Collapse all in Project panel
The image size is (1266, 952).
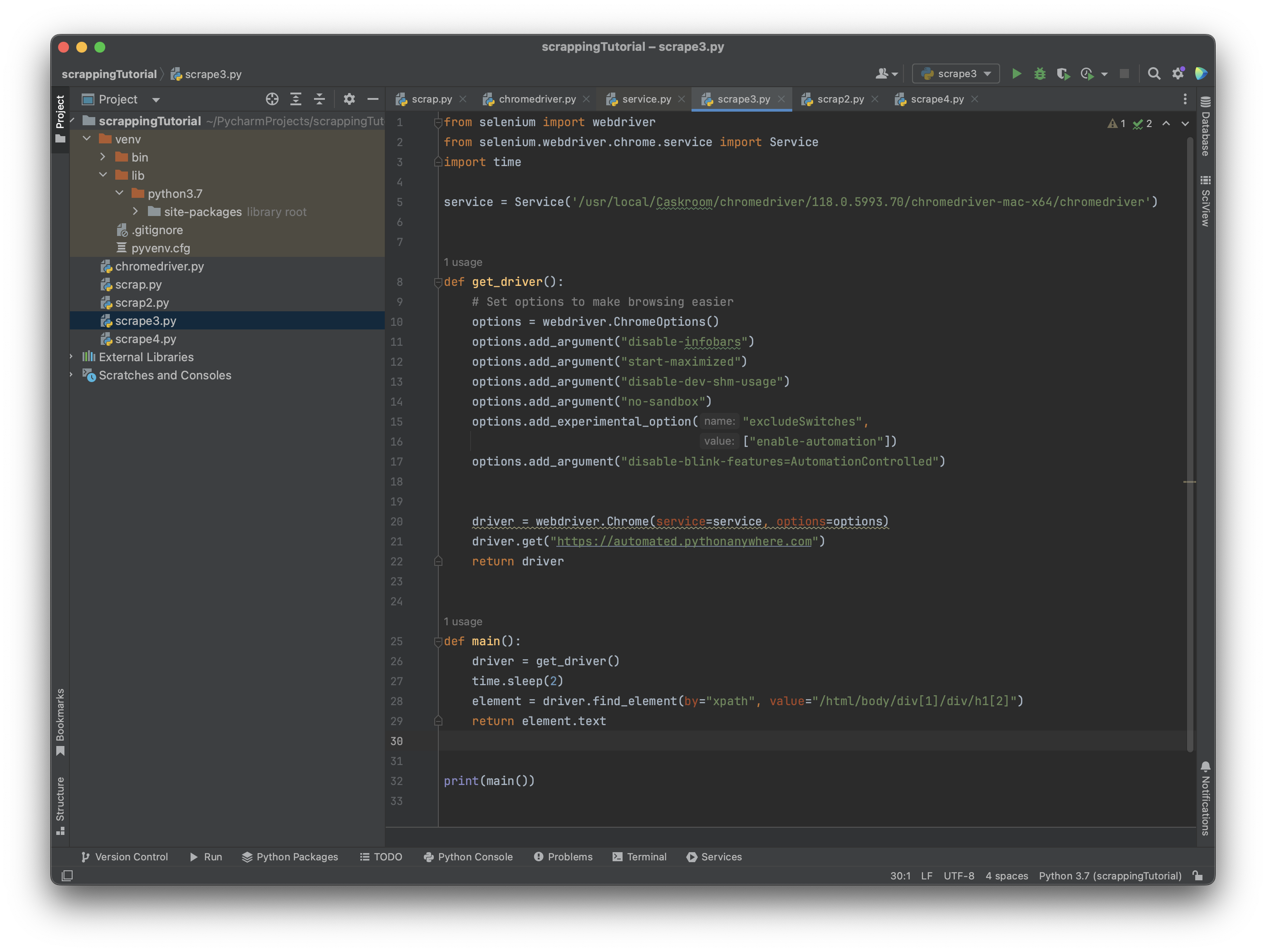[x=319, y=99]
